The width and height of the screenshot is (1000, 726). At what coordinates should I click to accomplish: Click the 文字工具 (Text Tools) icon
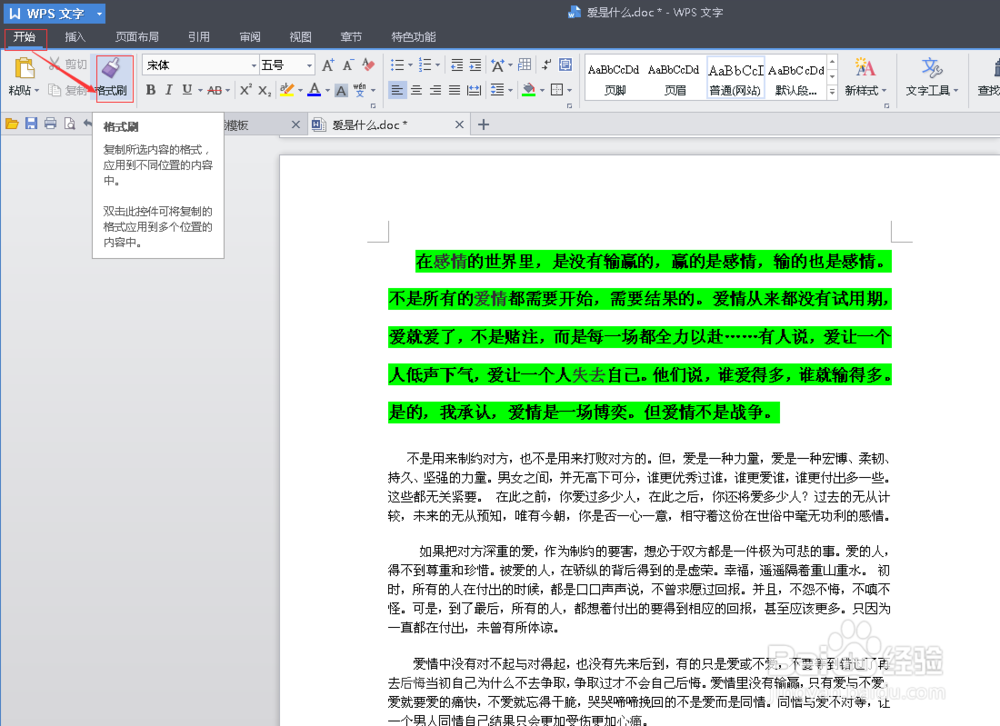point(931,77)
